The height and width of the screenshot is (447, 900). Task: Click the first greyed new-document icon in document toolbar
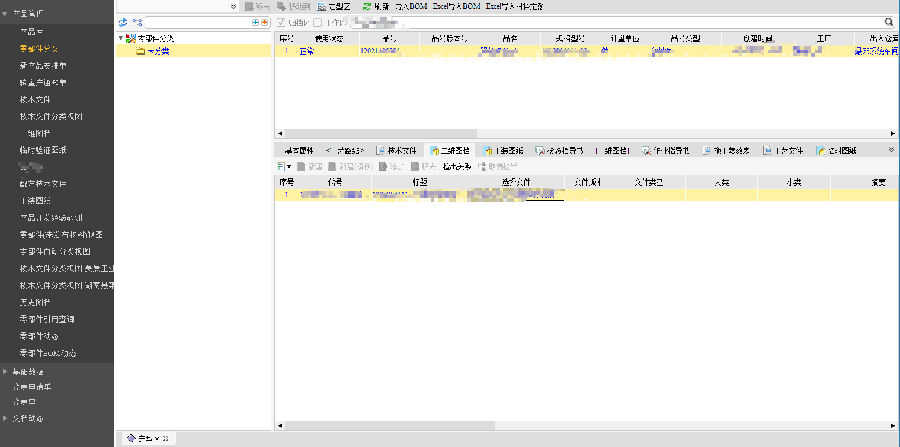click(x=301, y=166)
